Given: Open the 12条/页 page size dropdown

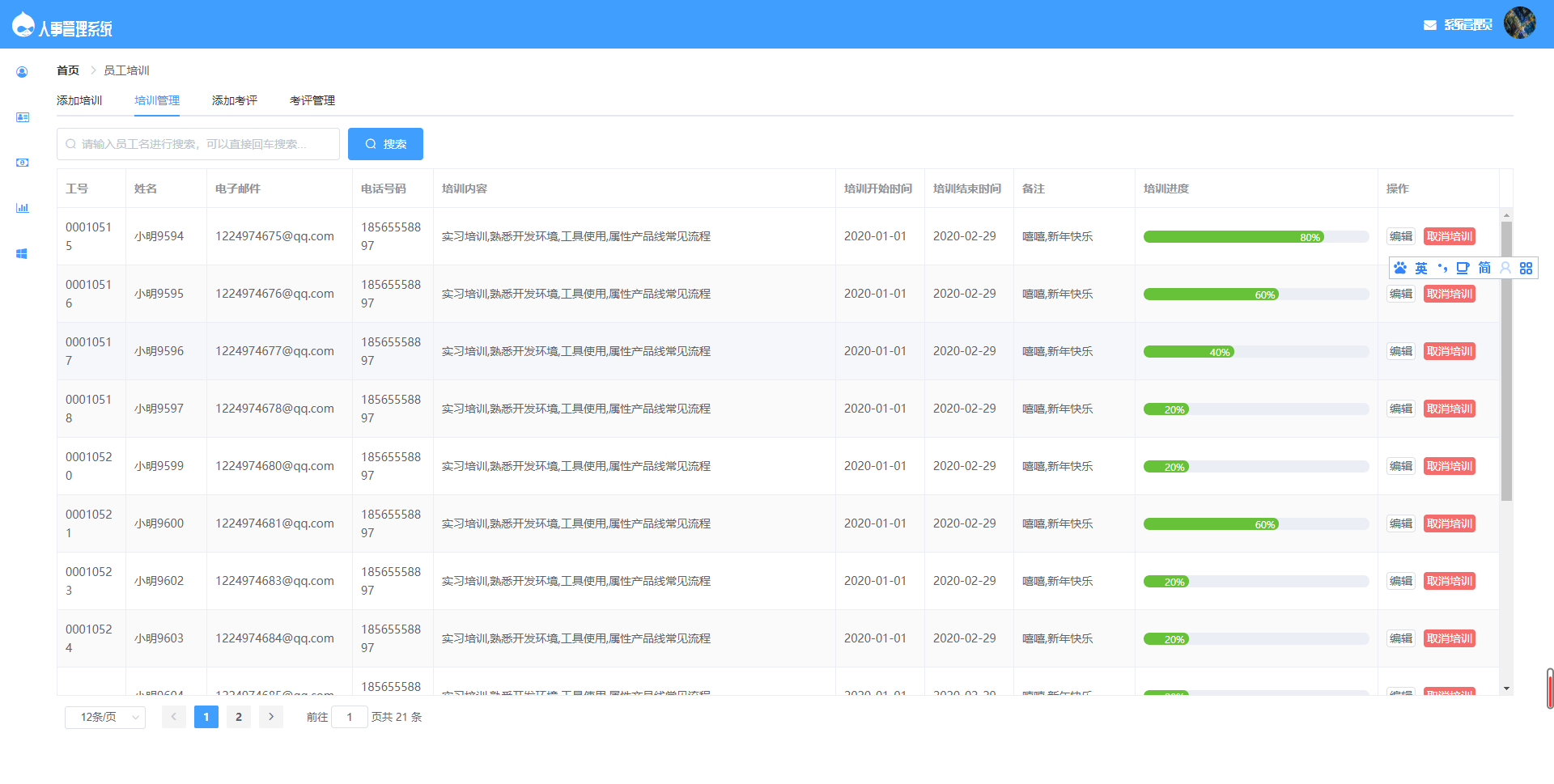Looking at the screenshot, I should coord(104,717).
